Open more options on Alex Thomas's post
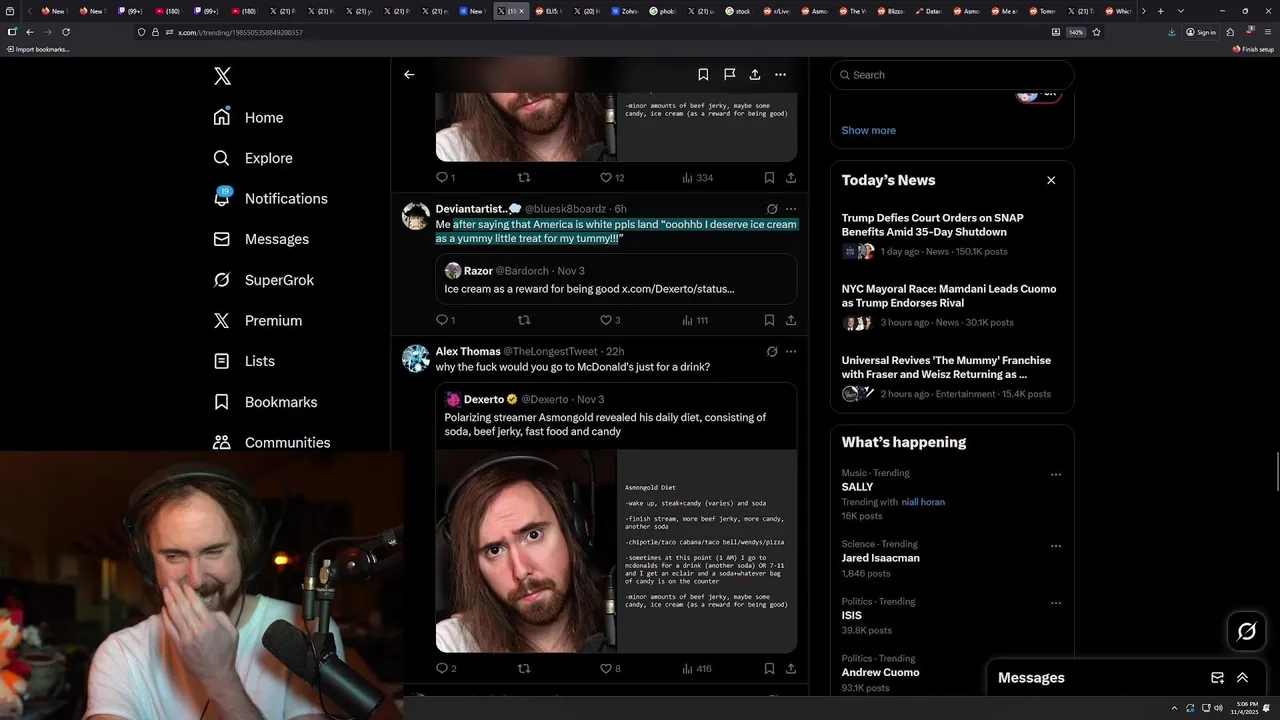Screen dimensions: 1280x720 pos(791,352)
